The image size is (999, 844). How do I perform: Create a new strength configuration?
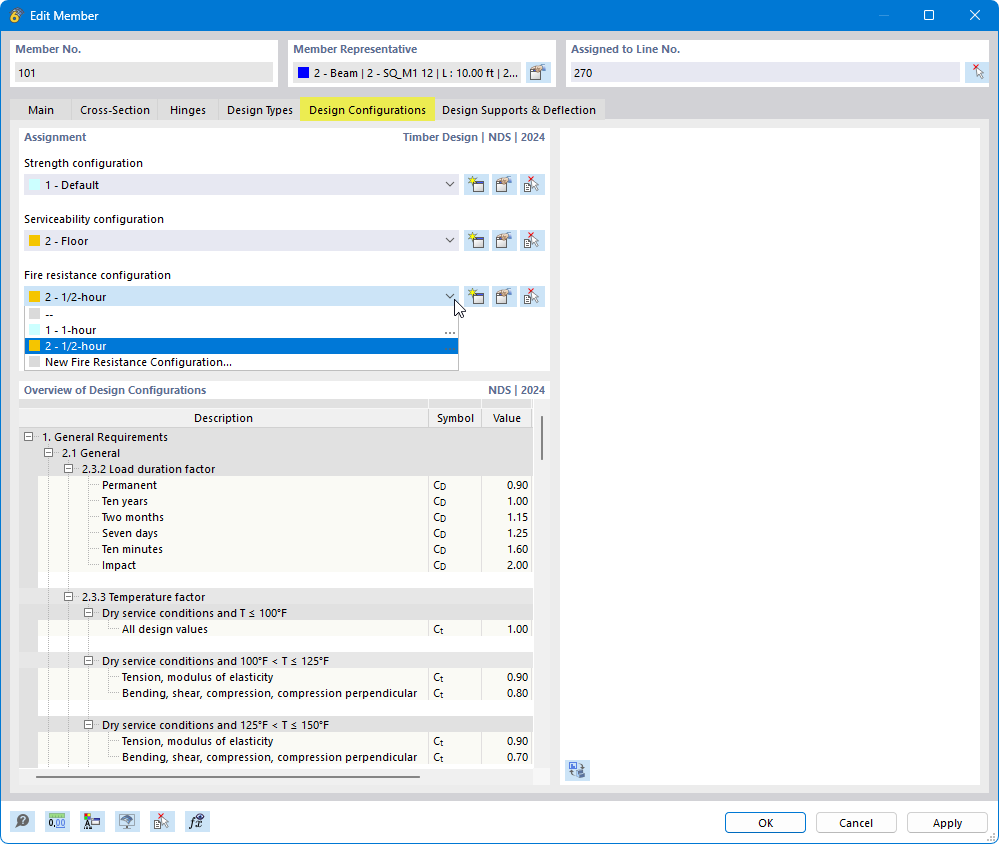(x=476, y=184)
